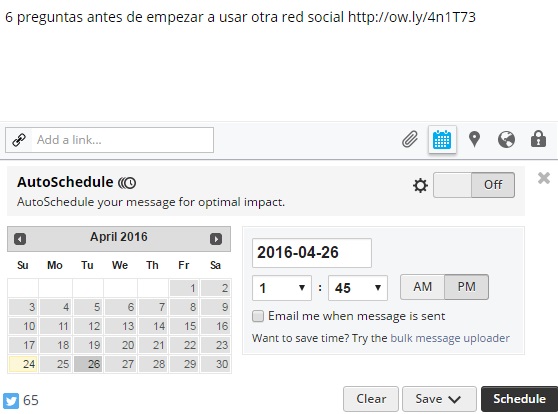Select April 23 in the calendar
558x414 pixels.
pos(216,345)
